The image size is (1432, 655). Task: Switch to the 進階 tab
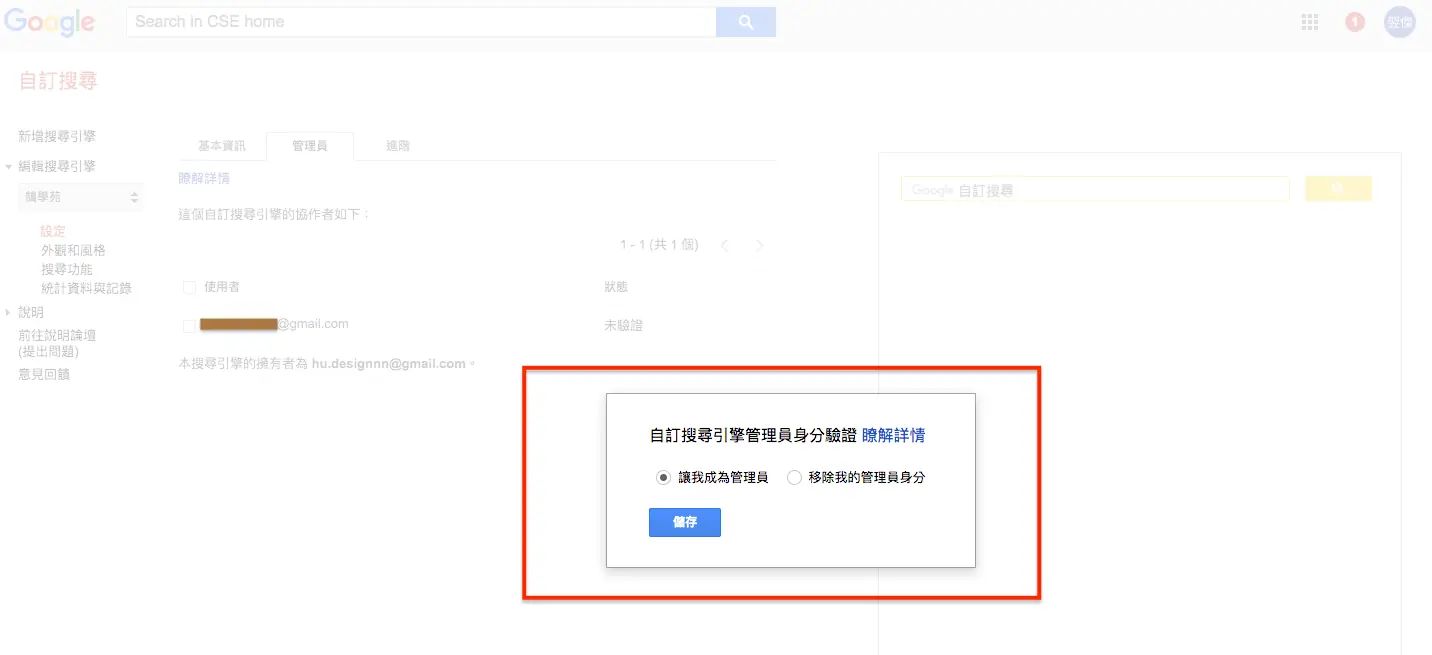point(398,146)
